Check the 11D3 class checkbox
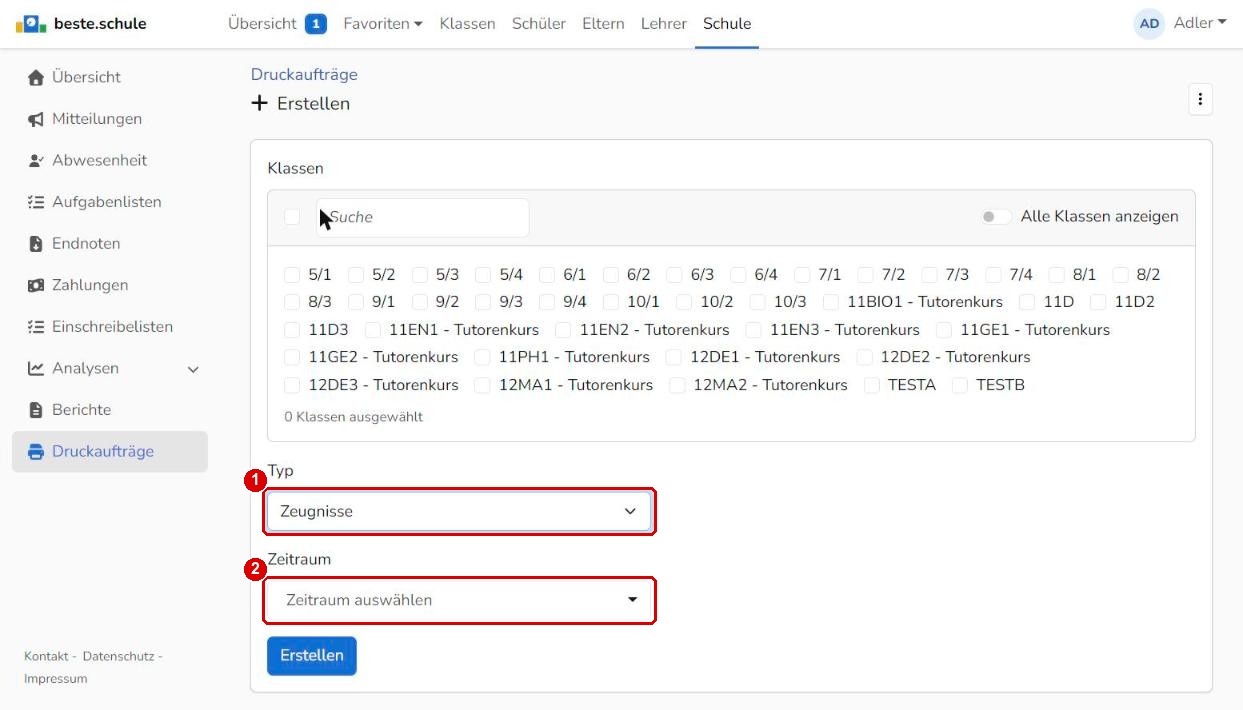 292,330
